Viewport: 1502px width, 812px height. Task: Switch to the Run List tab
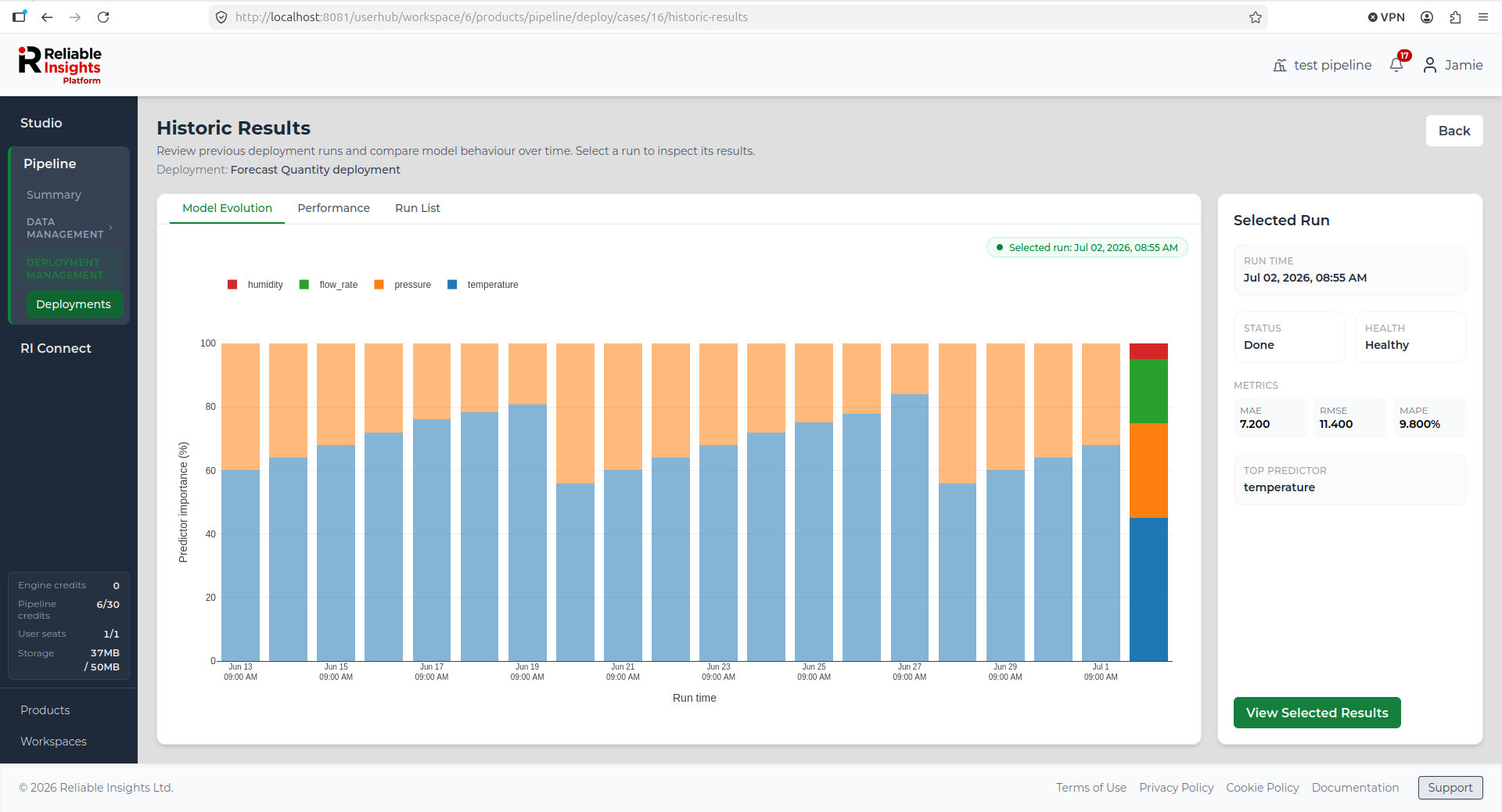pyautogui.click(x=418, y=208)
